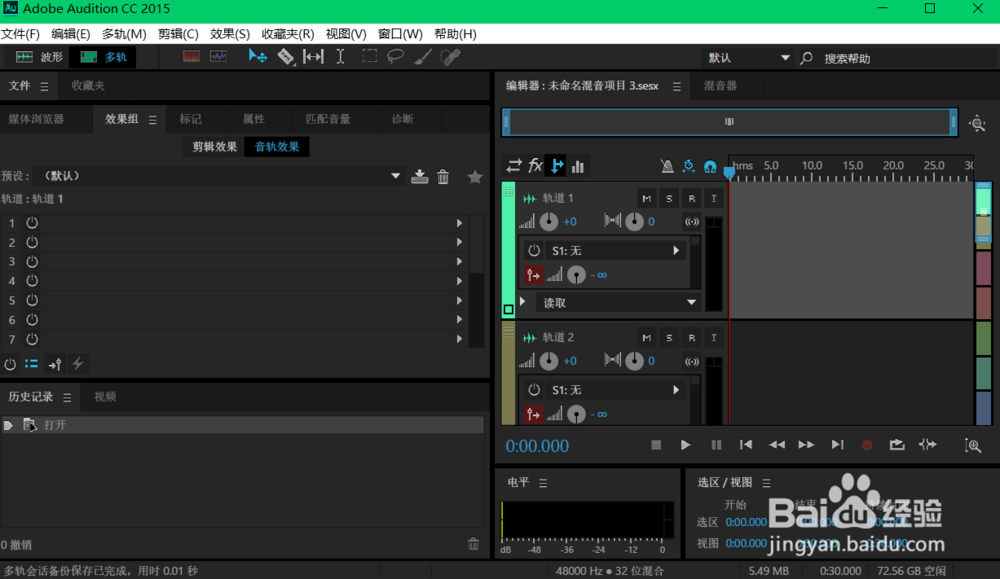1000x579 pixels.
Task: Adjust Track 2 send level knob
Action: (576, 414)
